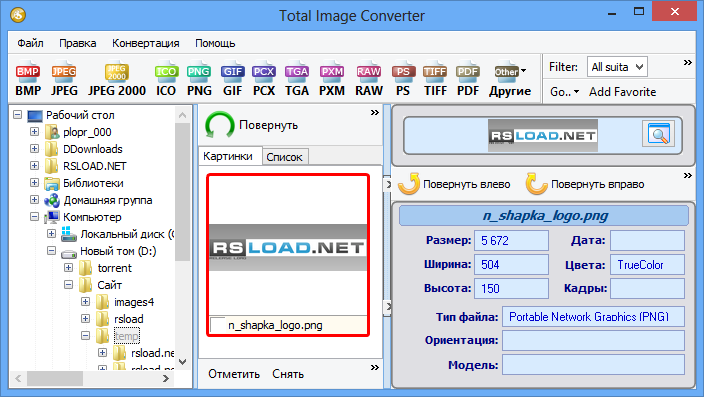Convert to PDF format
Viewport: 704px width, 397px height.
coord(468,80)
